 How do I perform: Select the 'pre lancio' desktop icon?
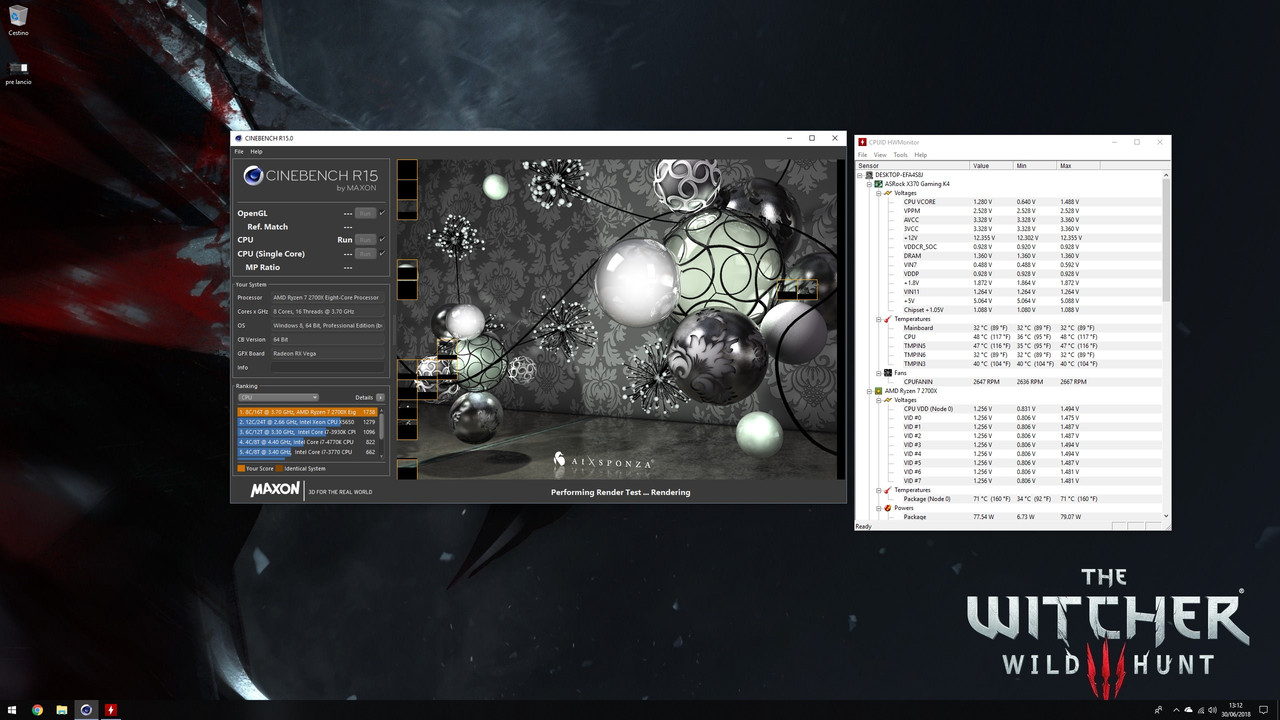[18, 72]
